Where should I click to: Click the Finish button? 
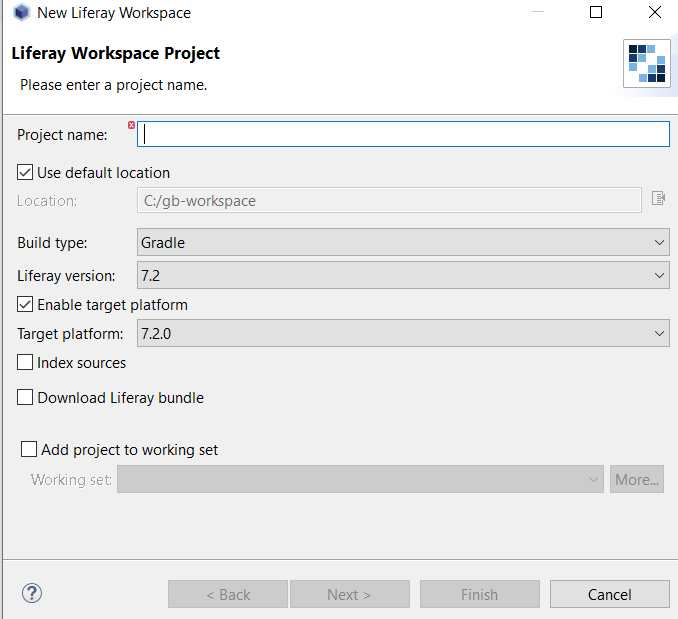point(480,594)
